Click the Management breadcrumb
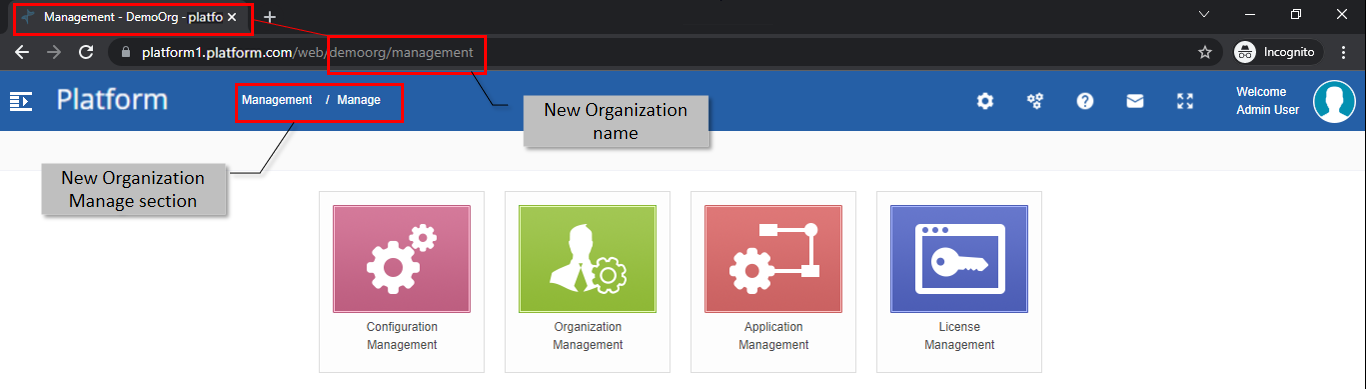1366x389 pixels. tap(277, 100)
